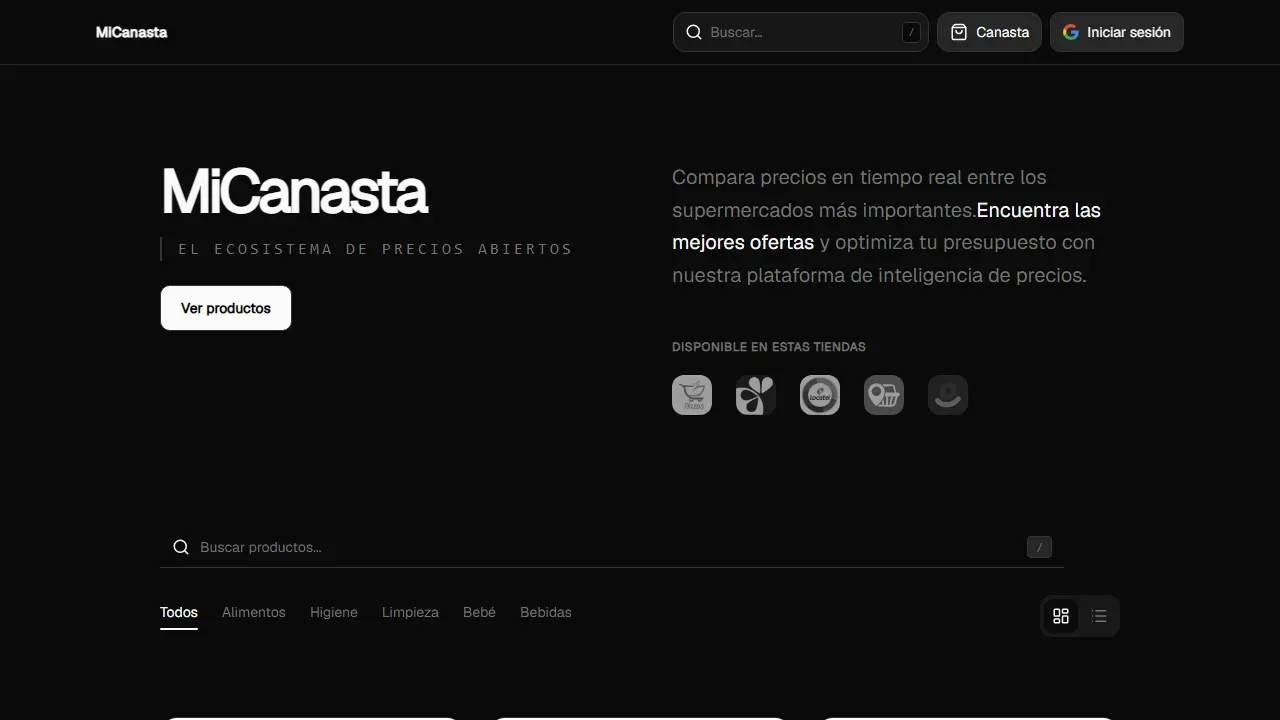Switch to list view layout
Screen dimensions: 1280x720
tap(1099, 616)
